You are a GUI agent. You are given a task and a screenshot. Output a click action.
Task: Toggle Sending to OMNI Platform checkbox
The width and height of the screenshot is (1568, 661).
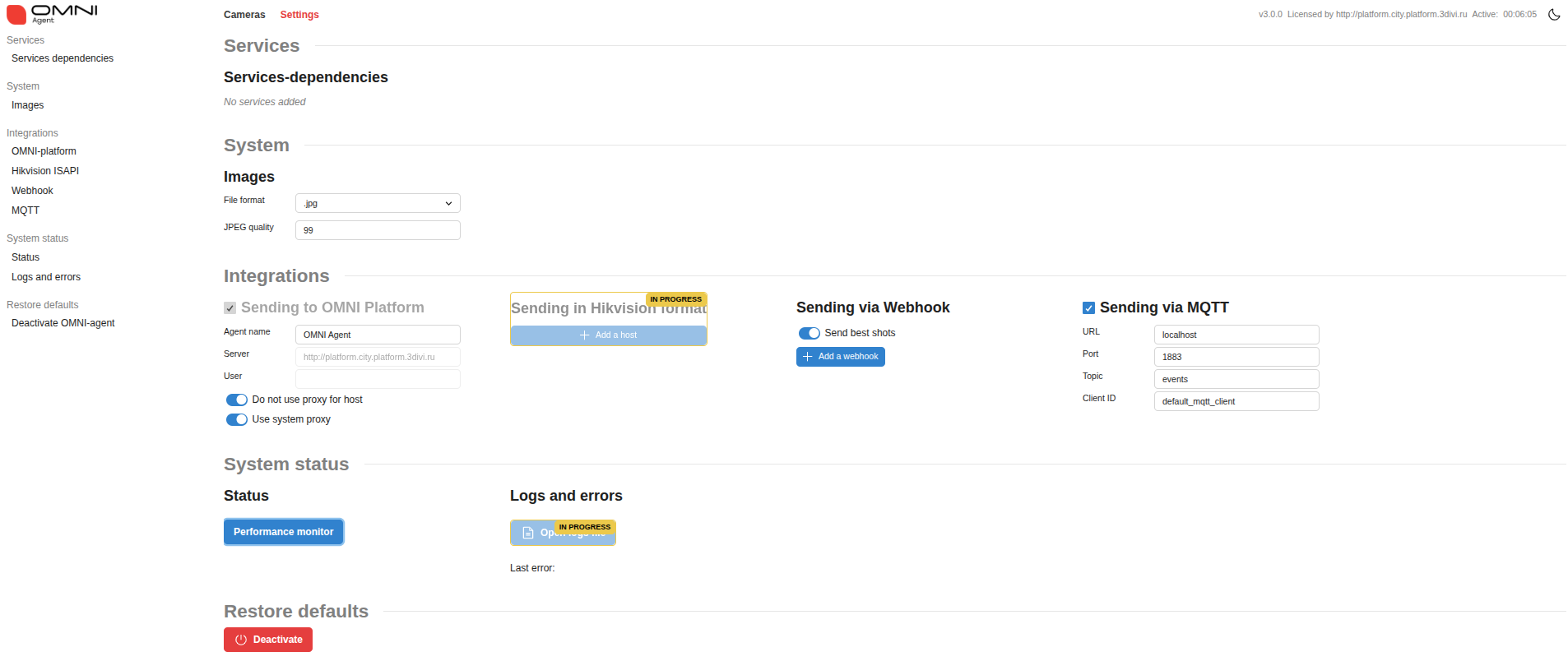pyautogui.click(x=230, y=308)
